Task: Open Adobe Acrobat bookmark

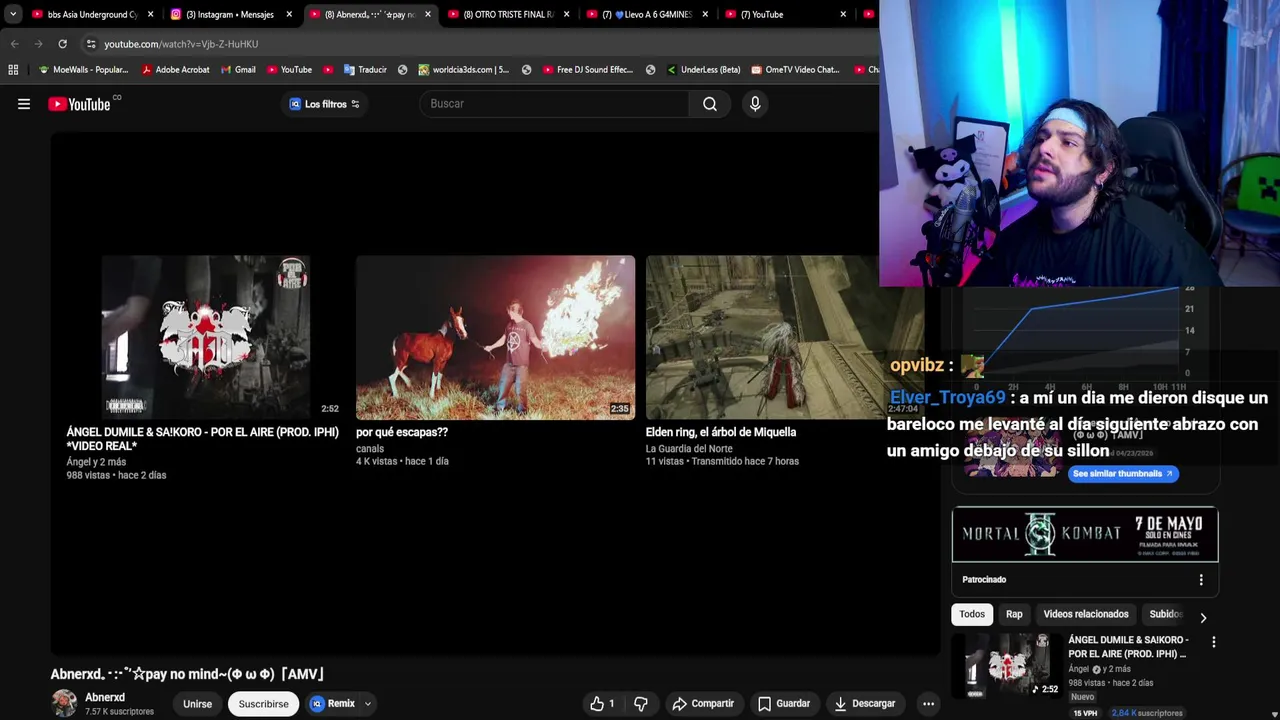Action: [176, 70]
